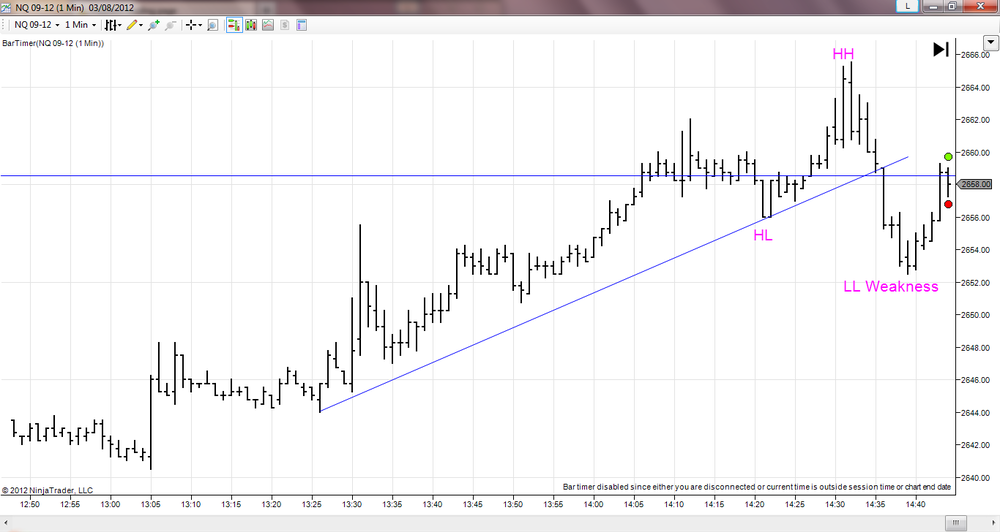Click the LL Weakness text annotation
Screen dimensions: 1000x532
coord(891,286)
